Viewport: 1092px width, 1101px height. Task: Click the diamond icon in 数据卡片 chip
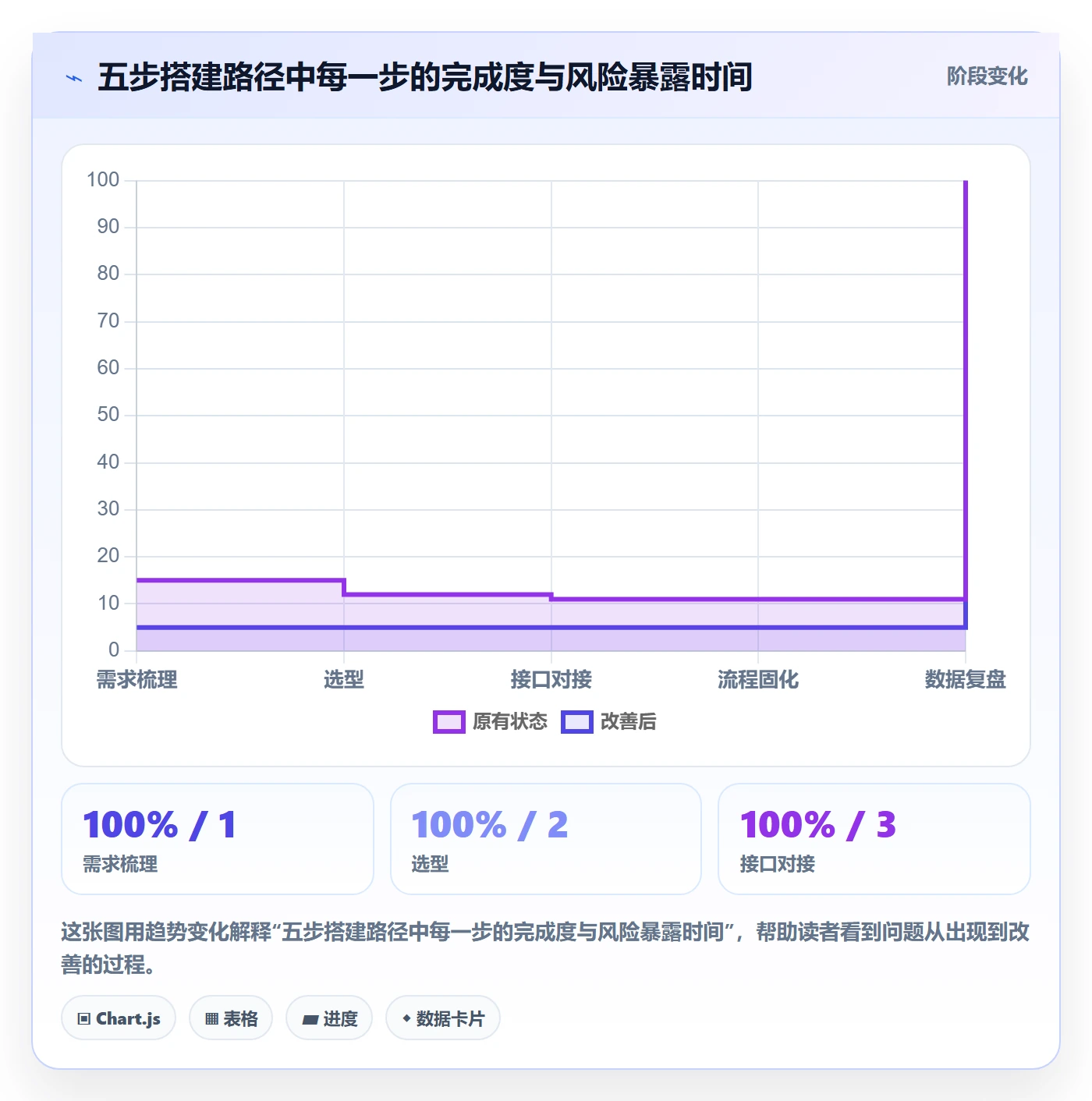click(406, 1018)
